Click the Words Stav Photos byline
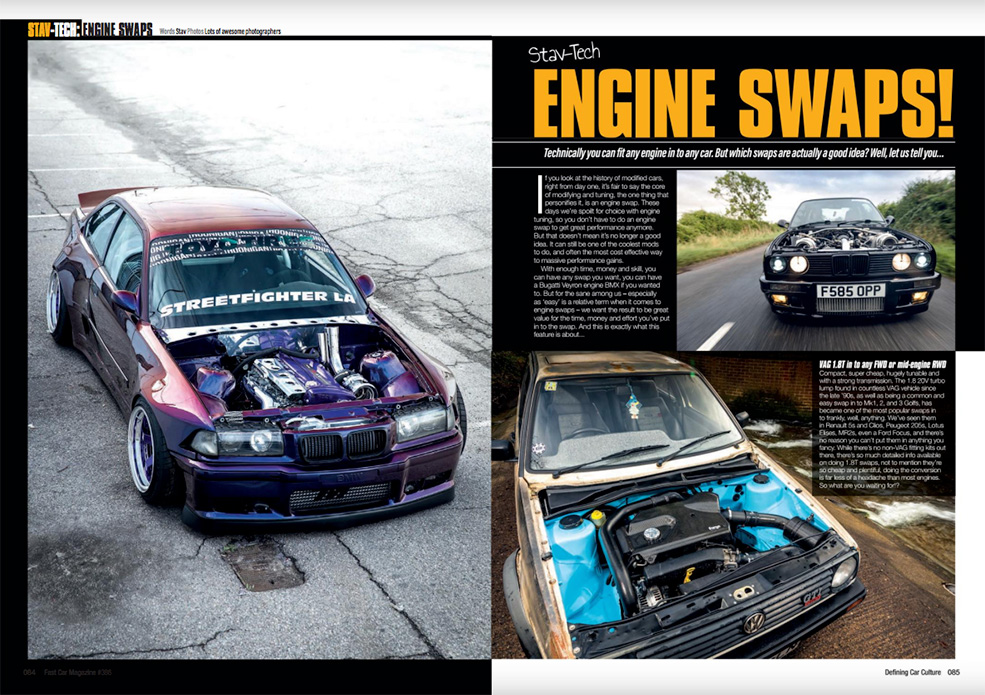Viewport: 985px width, 695px height. point(219,31)
